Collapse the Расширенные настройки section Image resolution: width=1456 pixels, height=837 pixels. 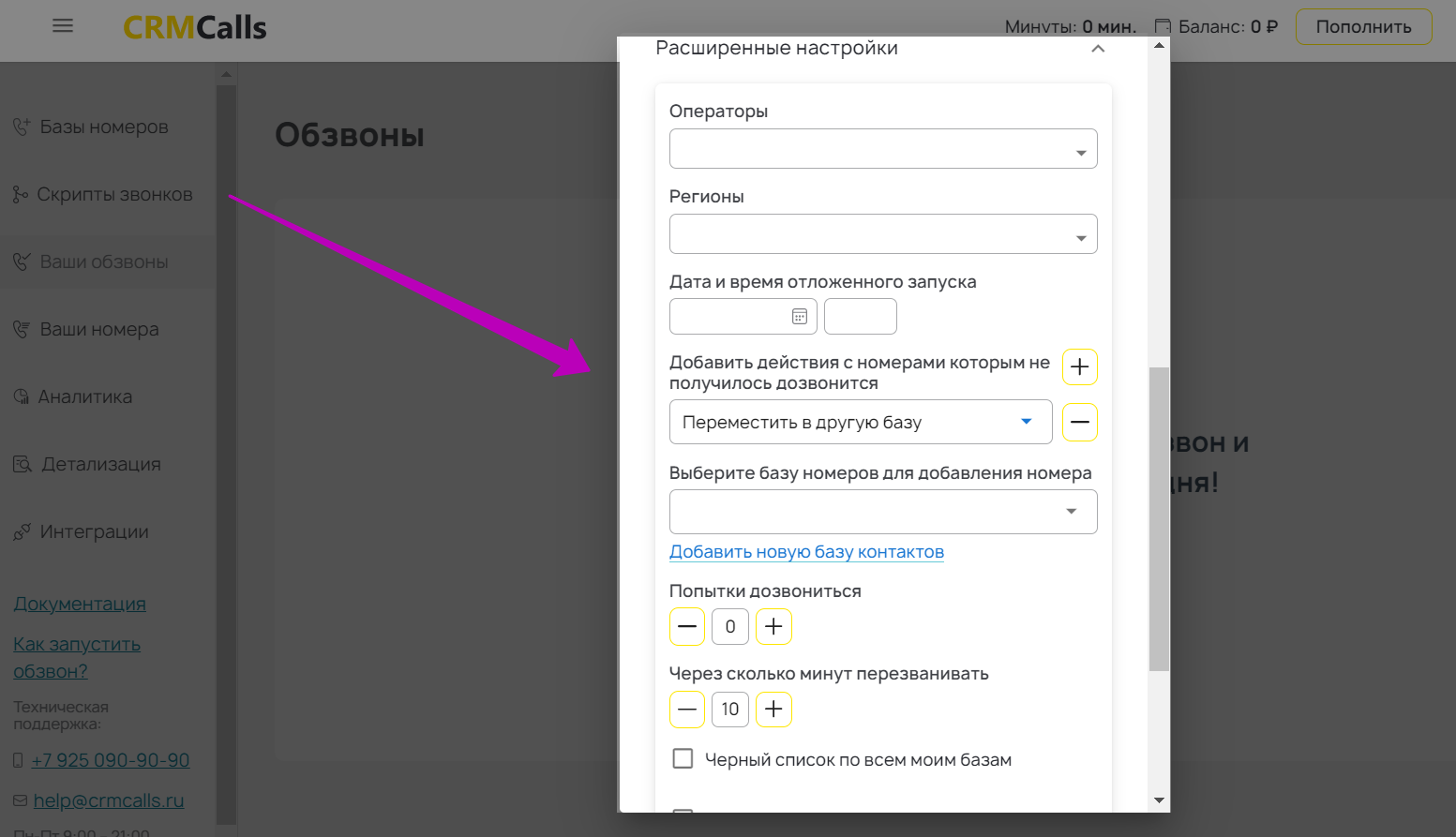[1098, 49]
